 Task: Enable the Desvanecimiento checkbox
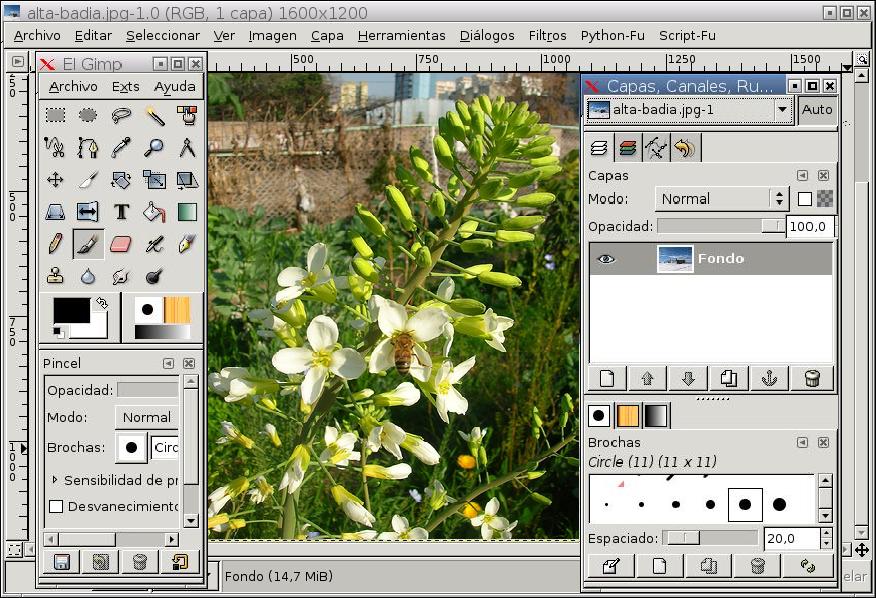pyautogui.click(x=56, y=506)
